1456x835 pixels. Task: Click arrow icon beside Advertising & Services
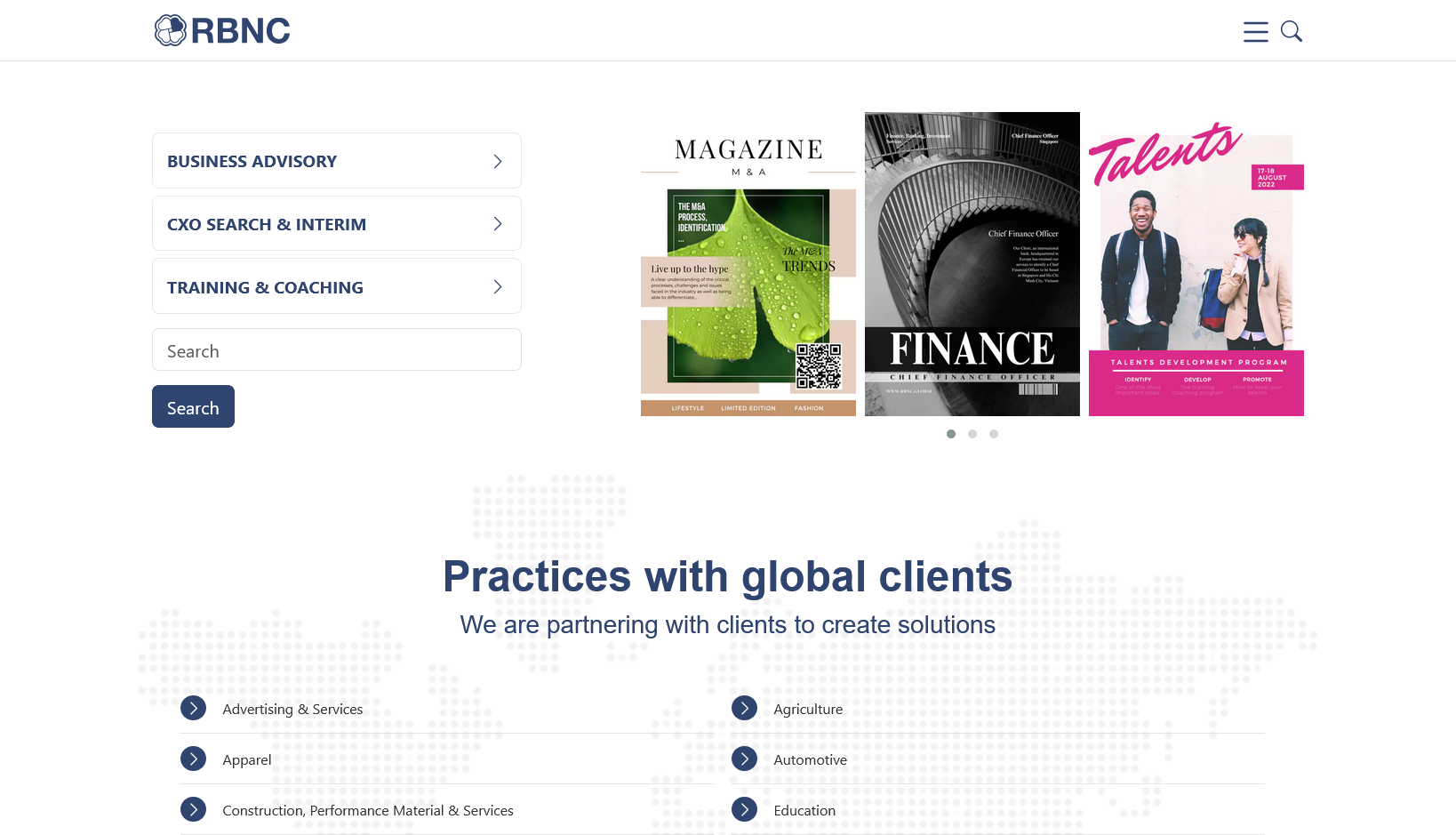[x=193, y=708]
